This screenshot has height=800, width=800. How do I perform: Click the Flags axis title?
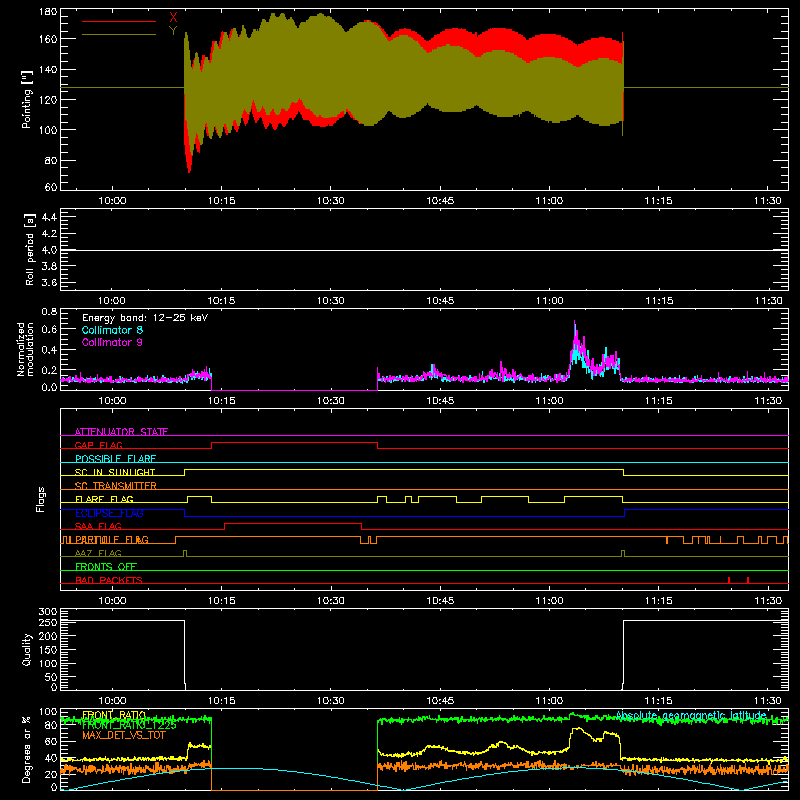pyautogui.click(x=40, y=499)
